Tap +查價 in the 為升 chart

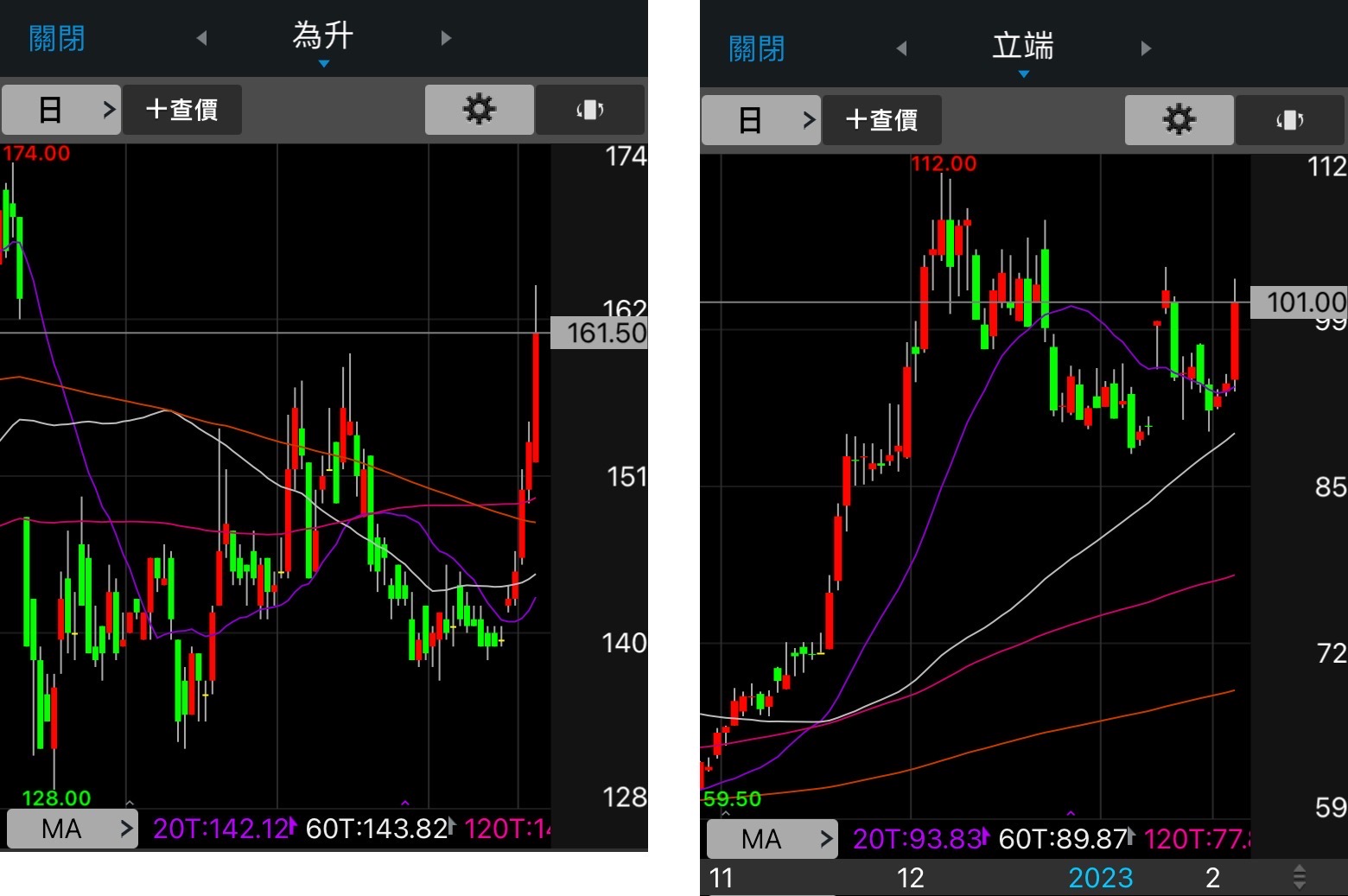coord(181,110)
